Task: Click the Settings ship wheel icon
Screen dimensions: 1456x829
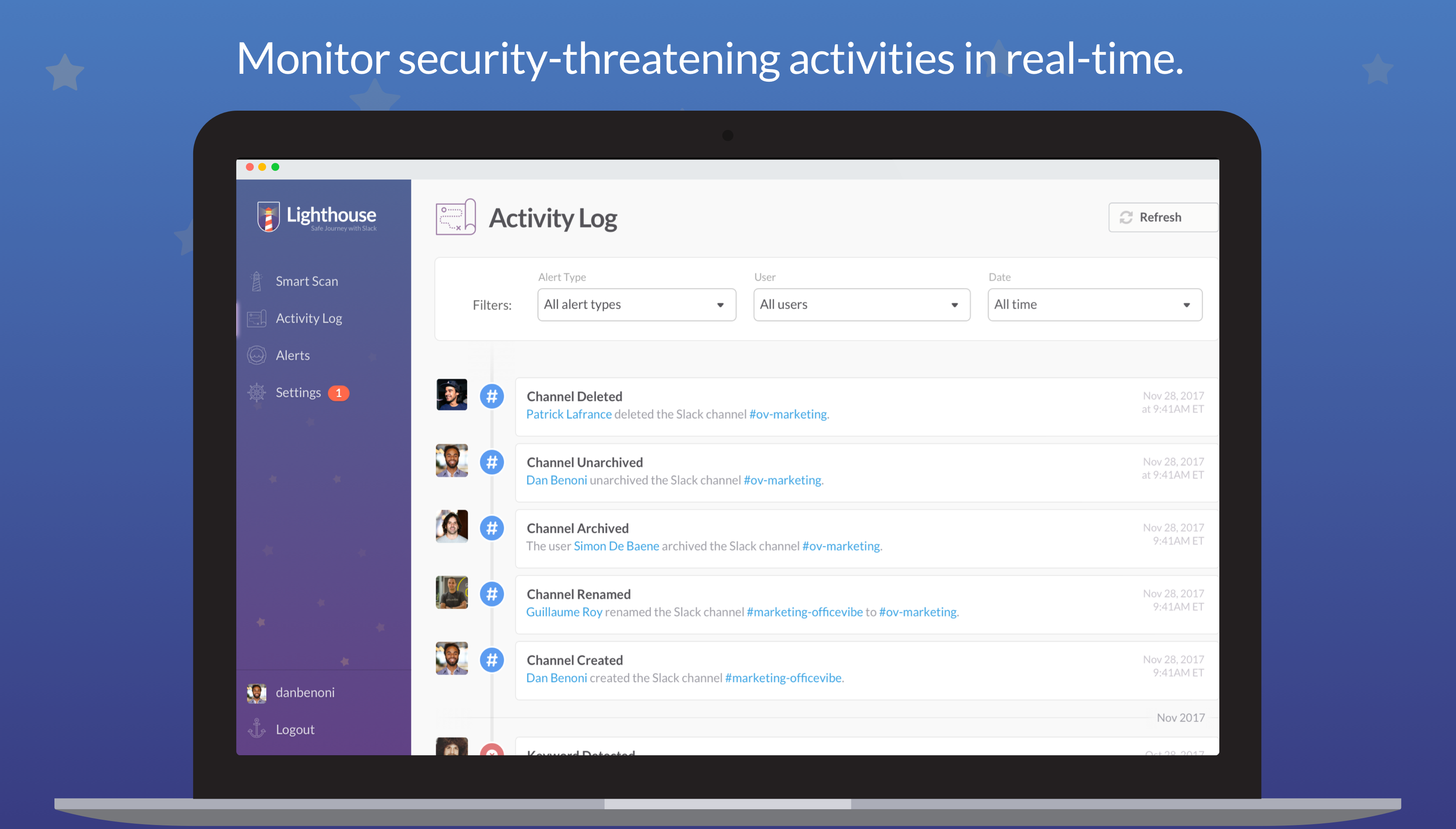Action: 257,392
